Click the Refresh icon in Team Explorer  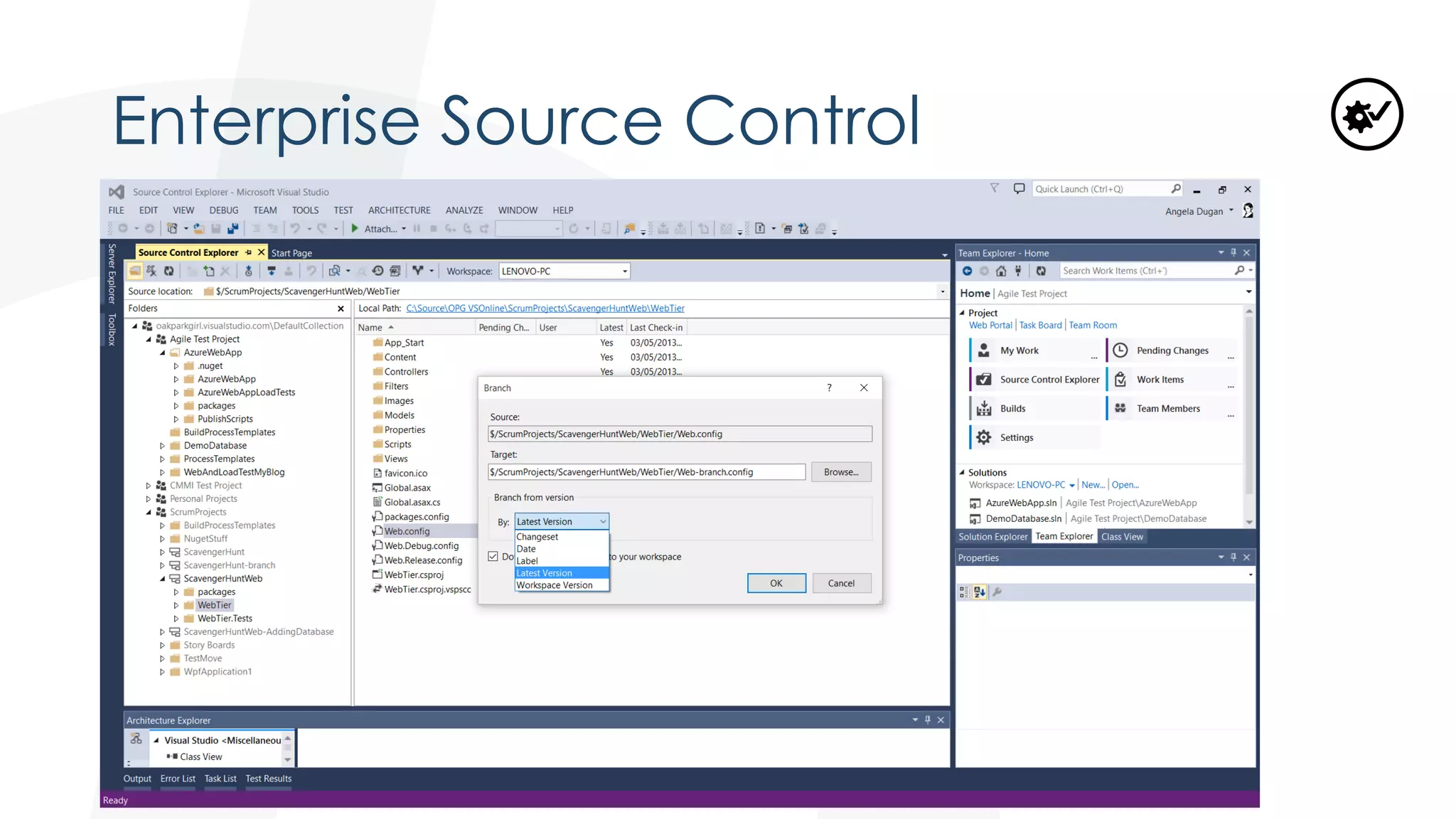click(x=1041, y=271)
